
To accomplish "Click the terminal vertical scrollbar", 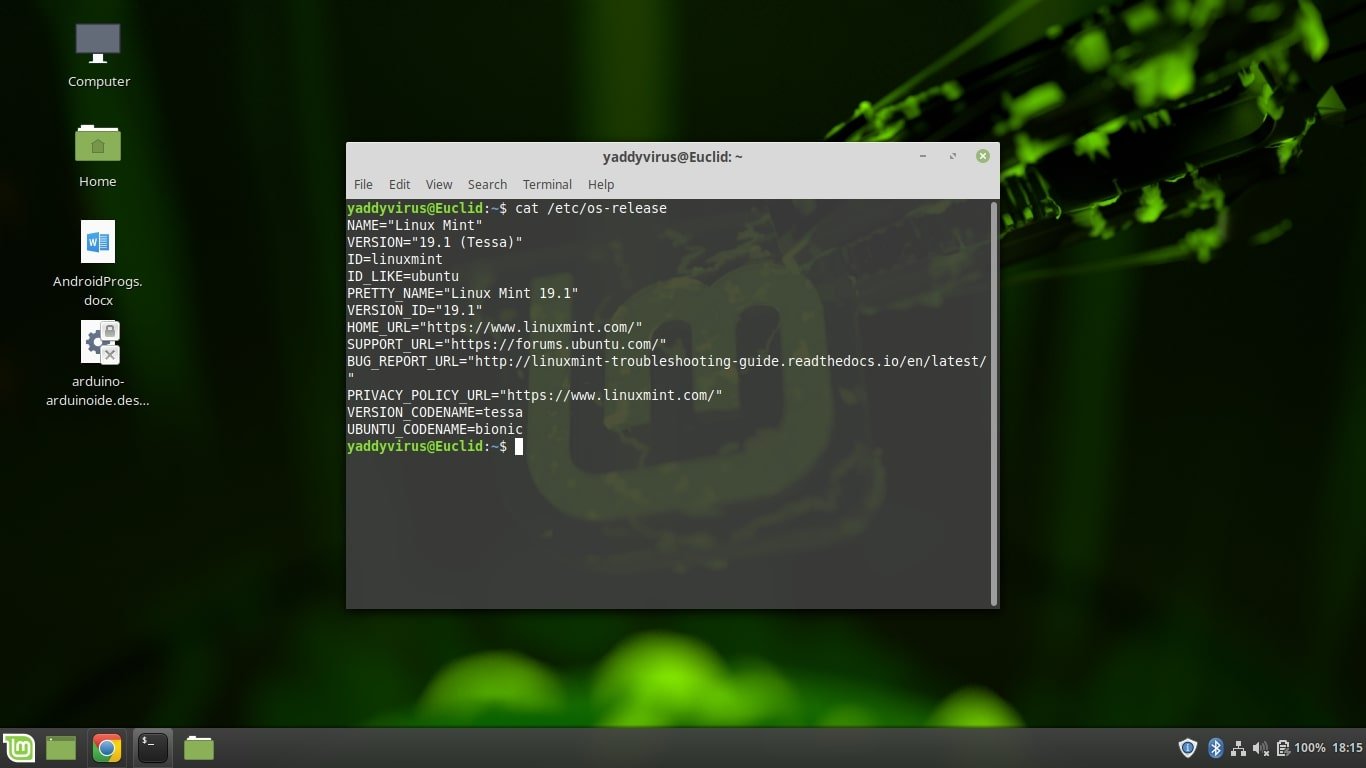I will 993,403.
